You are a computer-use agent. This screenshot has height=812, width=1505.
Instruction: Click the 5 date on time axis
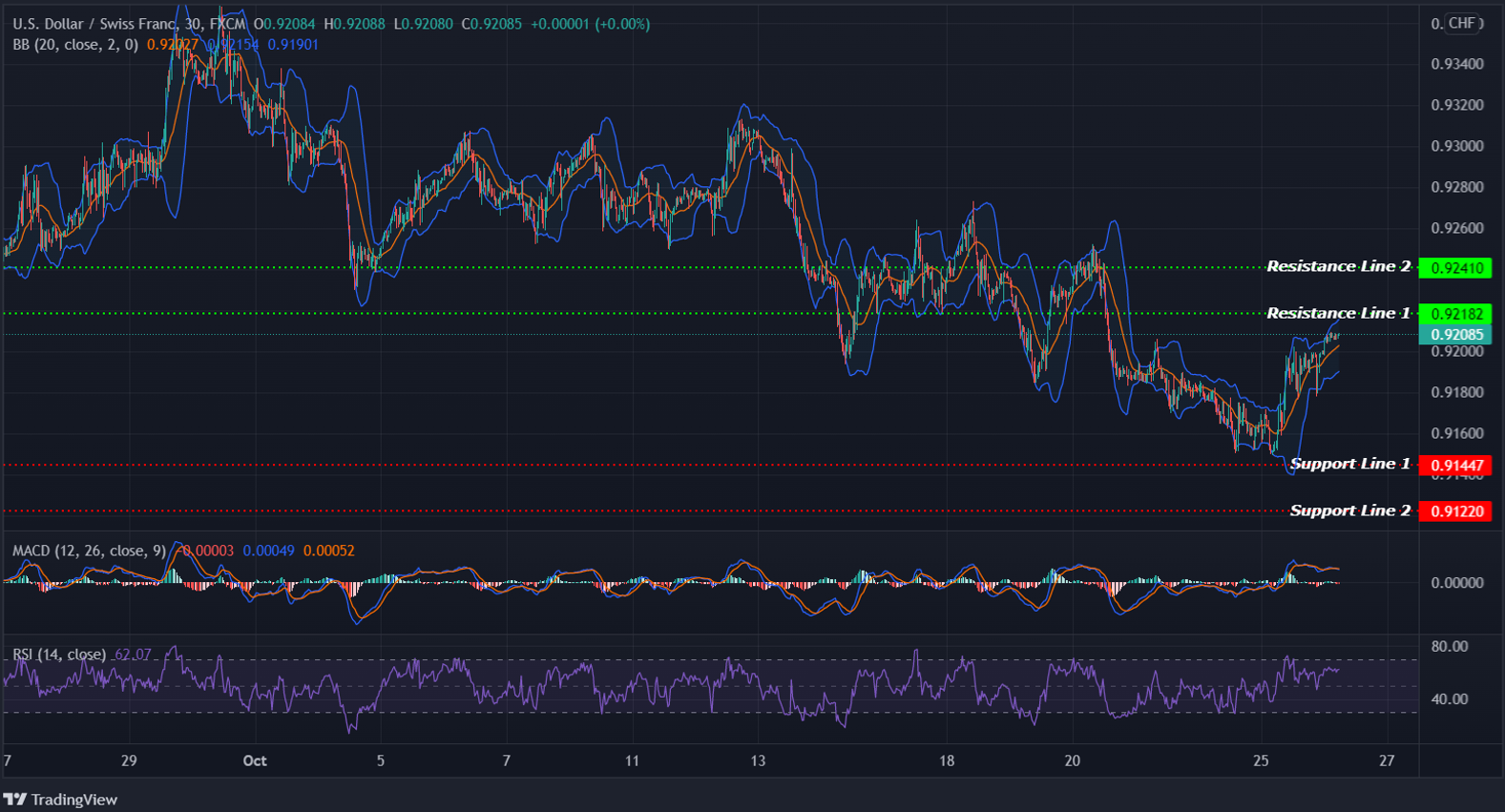click(x=381, y=760)
